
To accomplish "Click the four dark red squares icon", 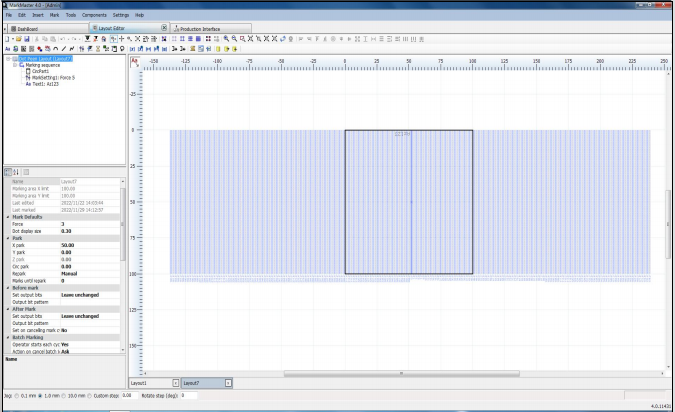I will coord(207,39).
